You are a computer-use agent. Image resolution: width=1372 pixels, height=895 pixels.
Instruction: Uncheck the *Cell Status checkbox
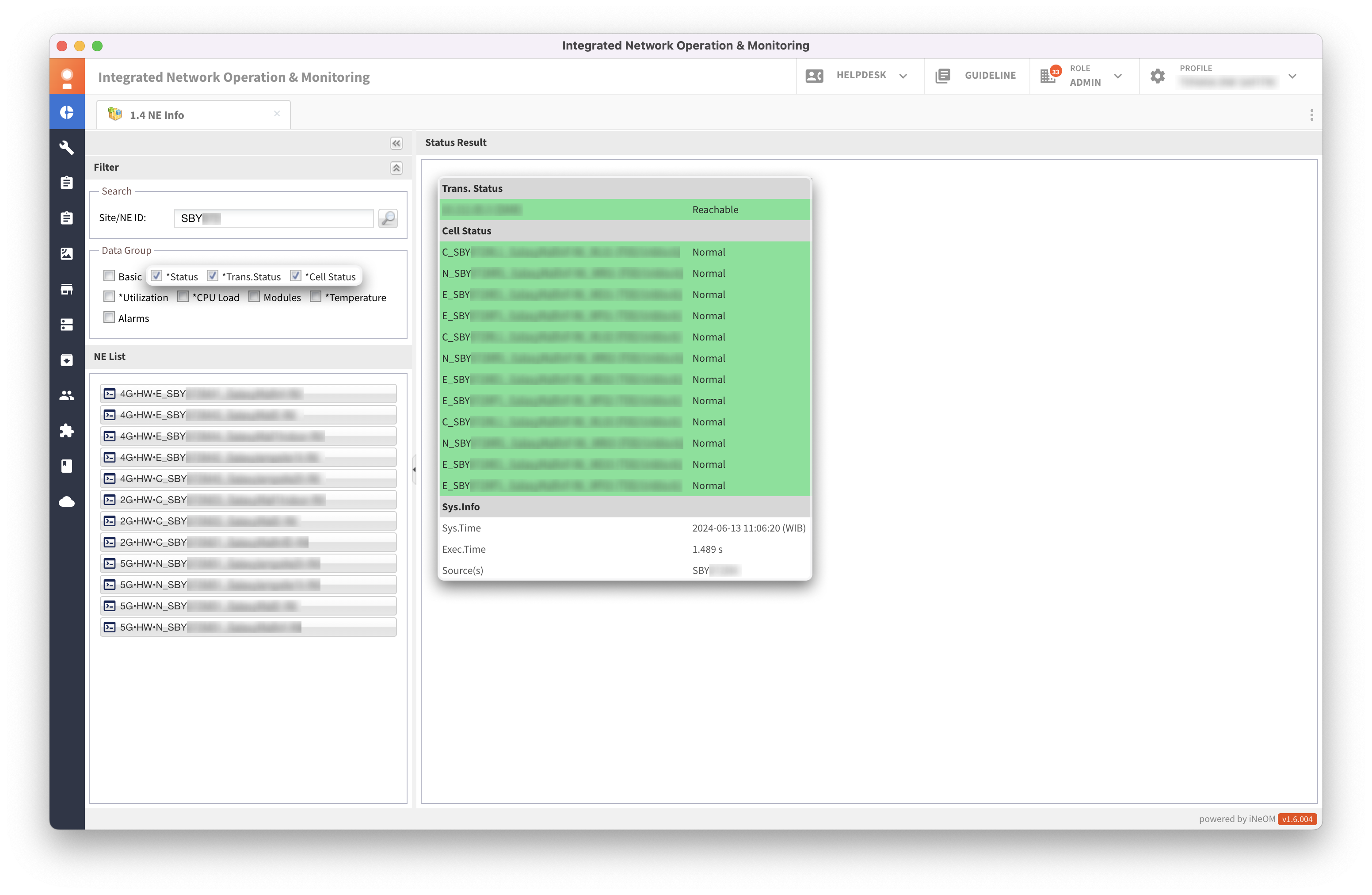295,276
